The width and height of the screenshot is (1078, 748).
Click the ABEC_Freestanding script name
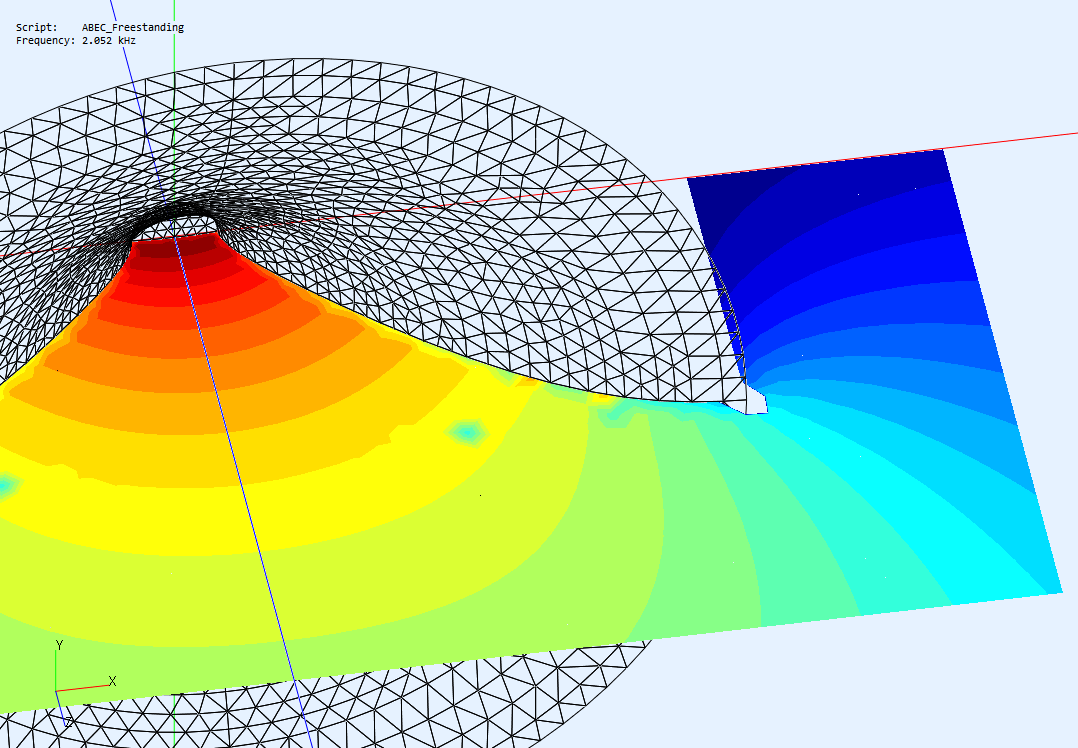tap(133, 28)
